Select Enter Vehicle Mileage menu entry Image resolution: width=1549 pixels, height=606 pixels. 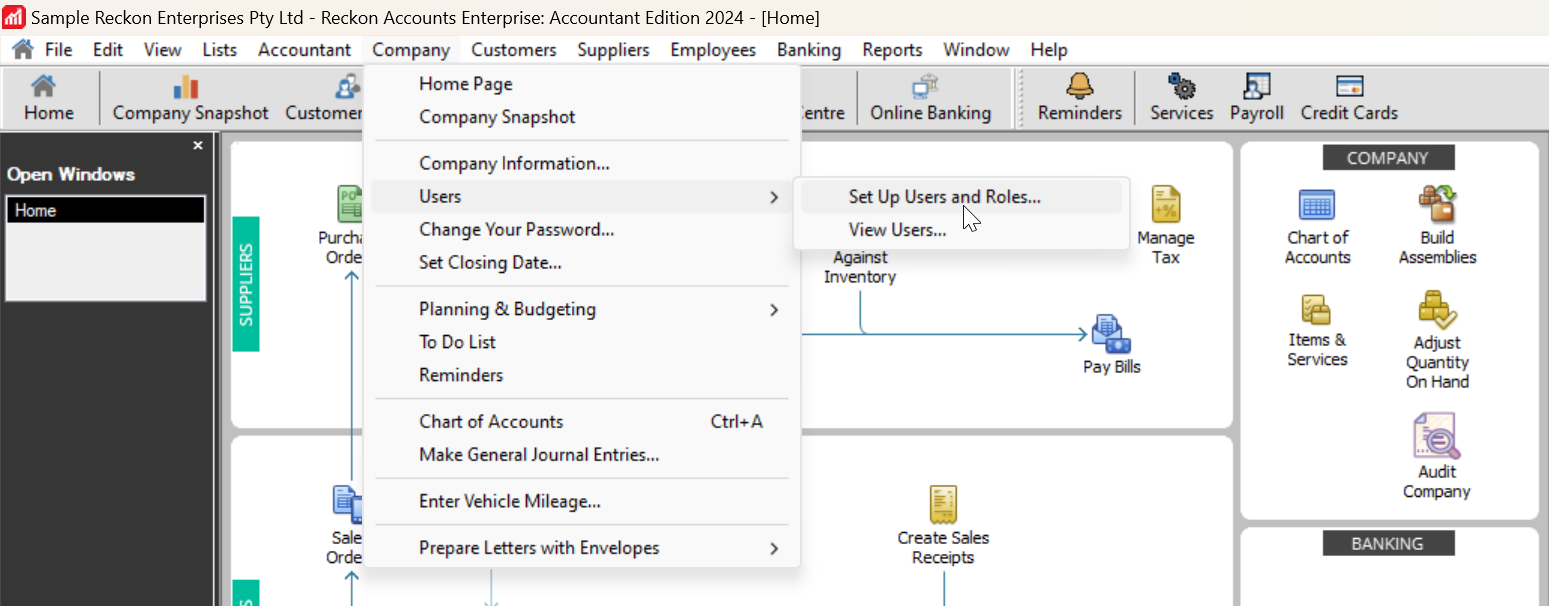tap(581, 501)
